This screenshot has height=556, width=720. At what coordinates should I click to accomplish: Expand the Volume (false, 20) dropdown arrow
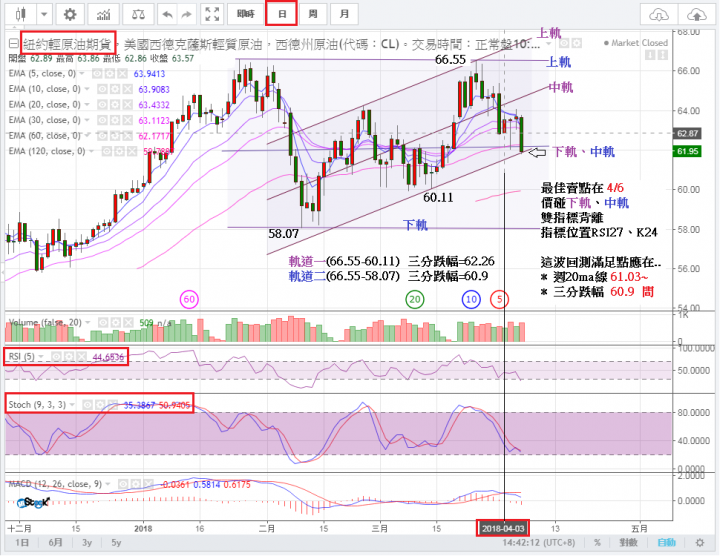coord(87,323)
